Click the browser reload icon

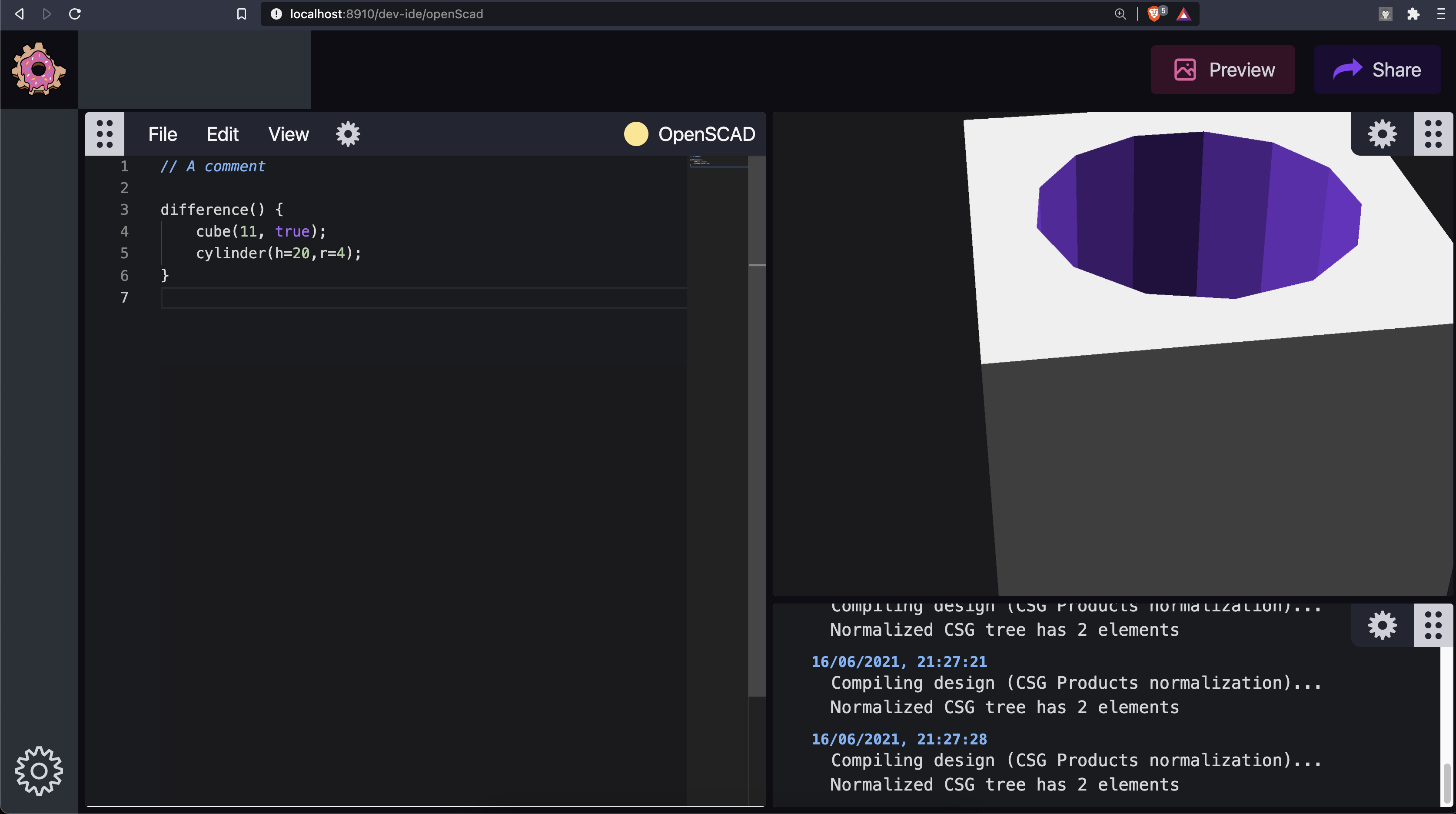[x=75, y=13]
